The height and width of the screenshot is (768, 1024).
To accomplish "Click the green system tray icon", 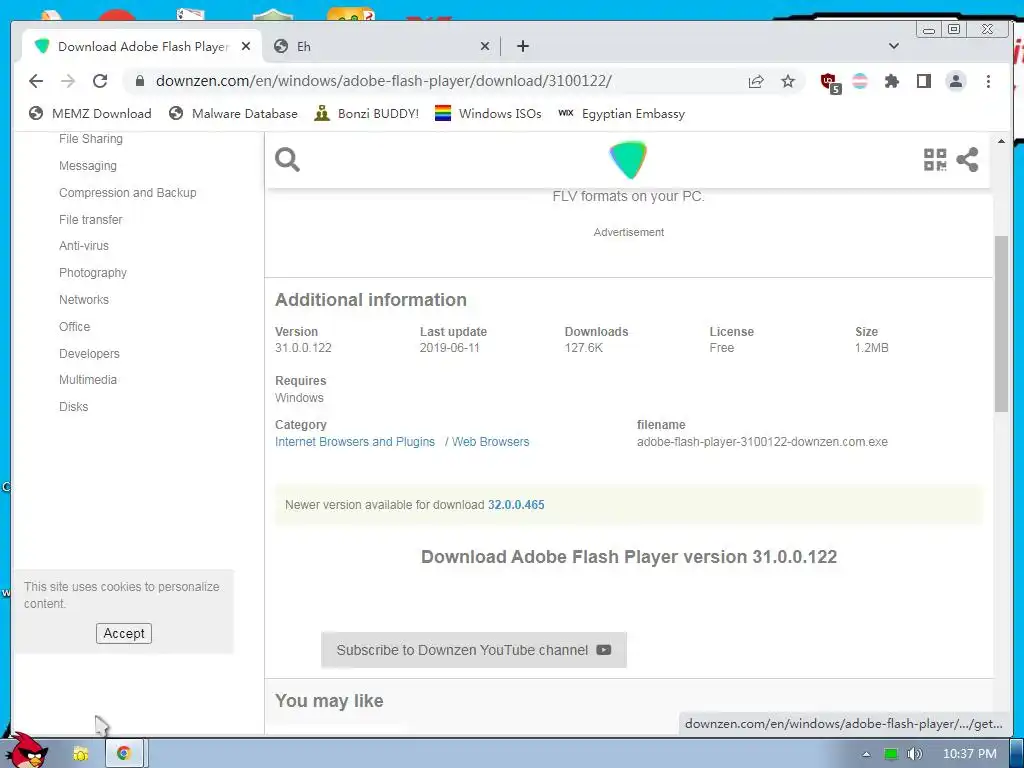I will [891, 754].
